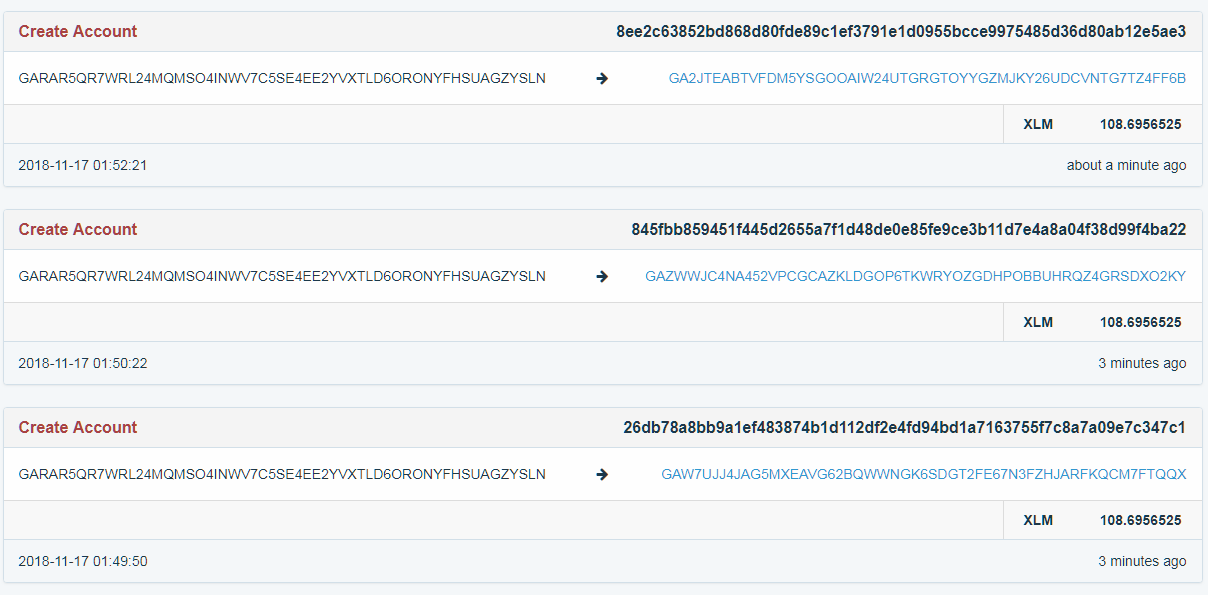Screen dimensions: 1208x595
Task: Click the arrow icon in the 845fbb85 transaction
Action: [x=602, y=276]
